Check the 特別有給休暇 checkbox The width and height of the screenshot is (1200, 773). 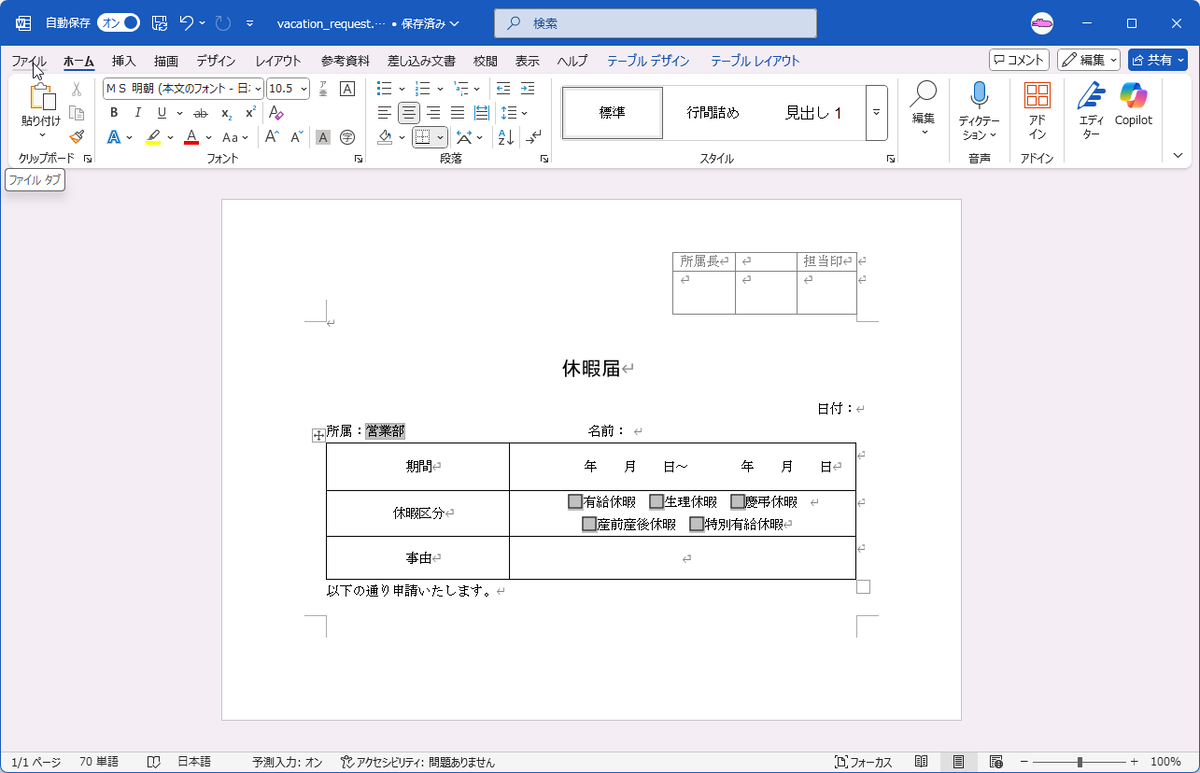tap(696, 524)
